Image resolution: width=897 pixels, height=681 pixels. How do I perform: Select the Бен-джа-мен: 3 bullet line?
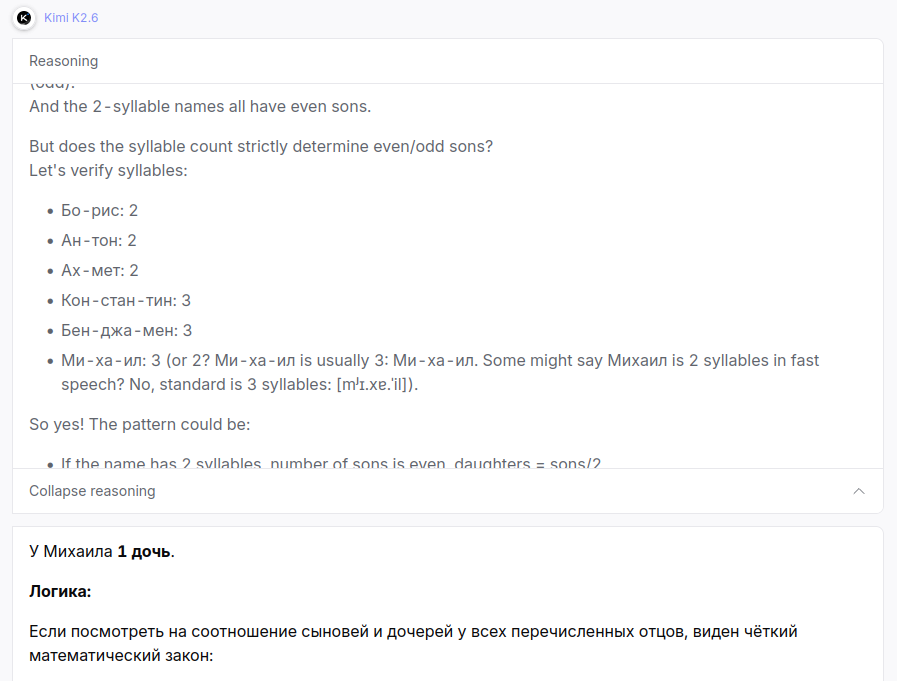pyautogui.click(x=126, y=330)
